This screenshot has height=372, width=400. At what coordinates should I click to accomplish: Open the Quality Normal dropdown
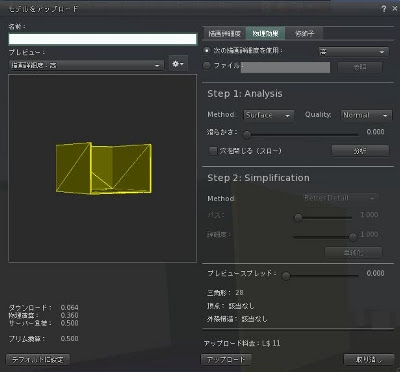pos(366,115)
